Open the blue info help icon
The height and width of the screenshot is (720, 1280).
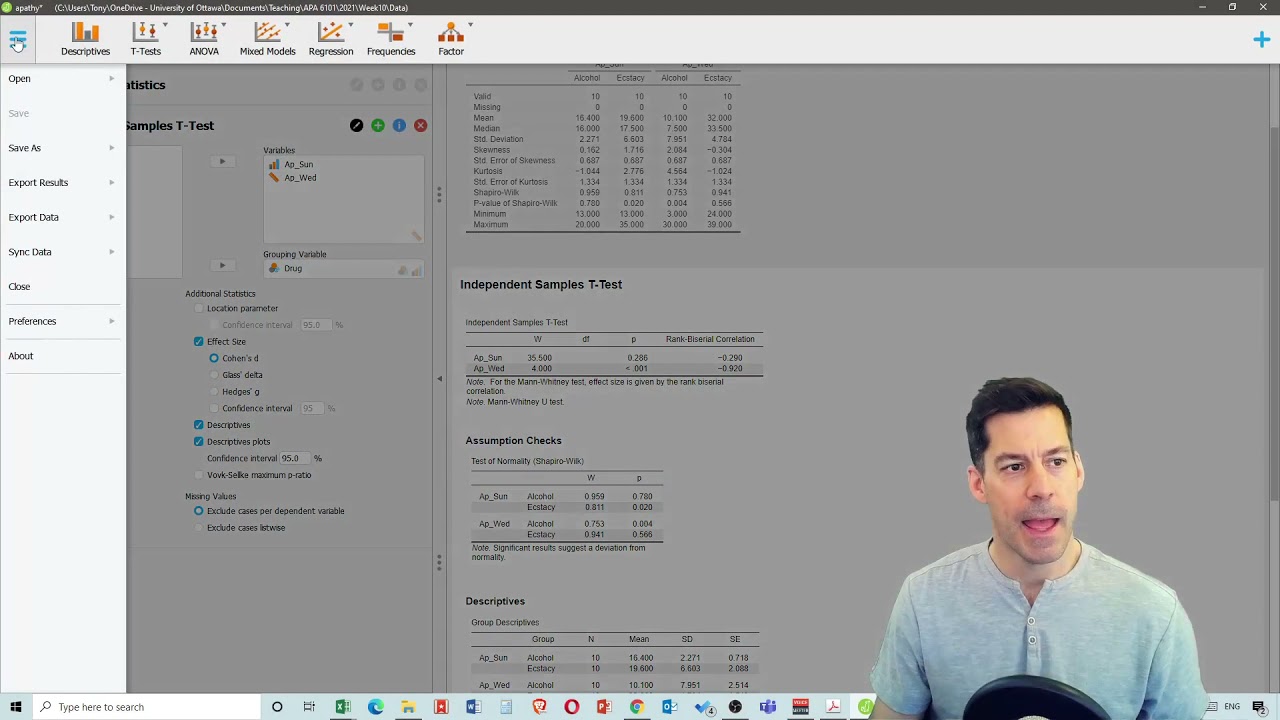[399, 126]
